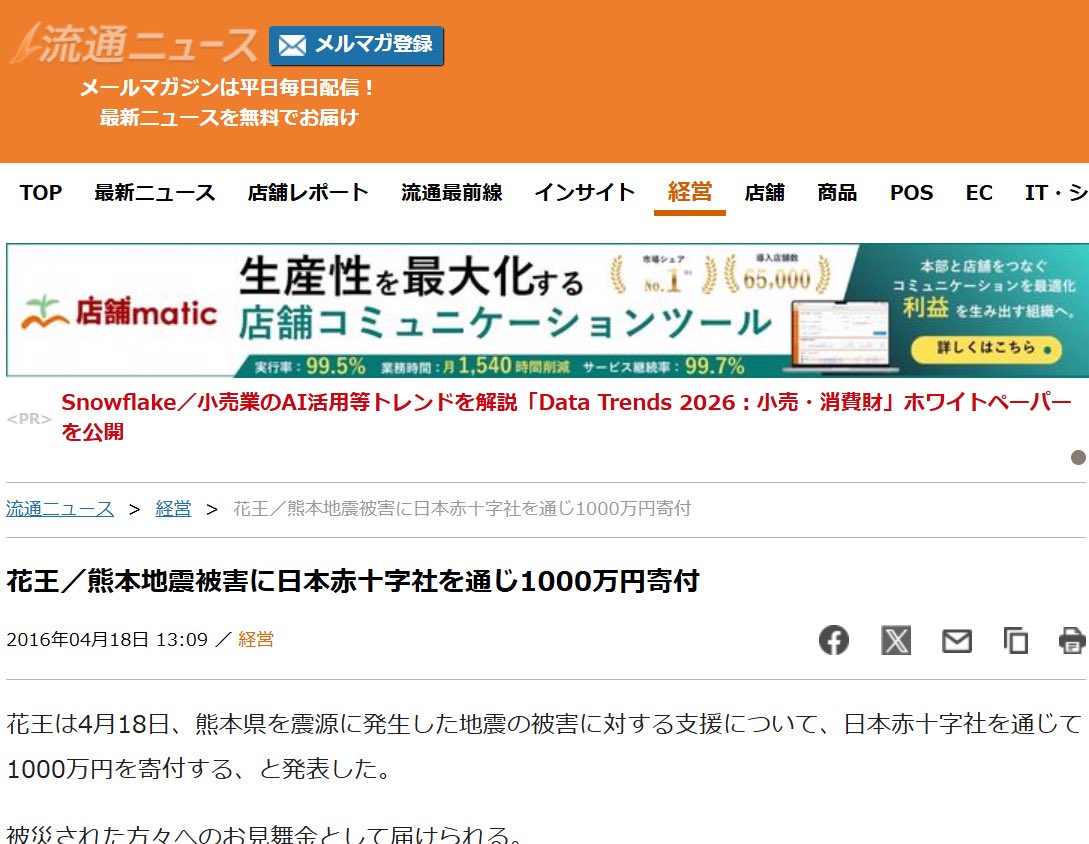
Task: Select the 経営 navigation tab
Action: pos(690,192)
